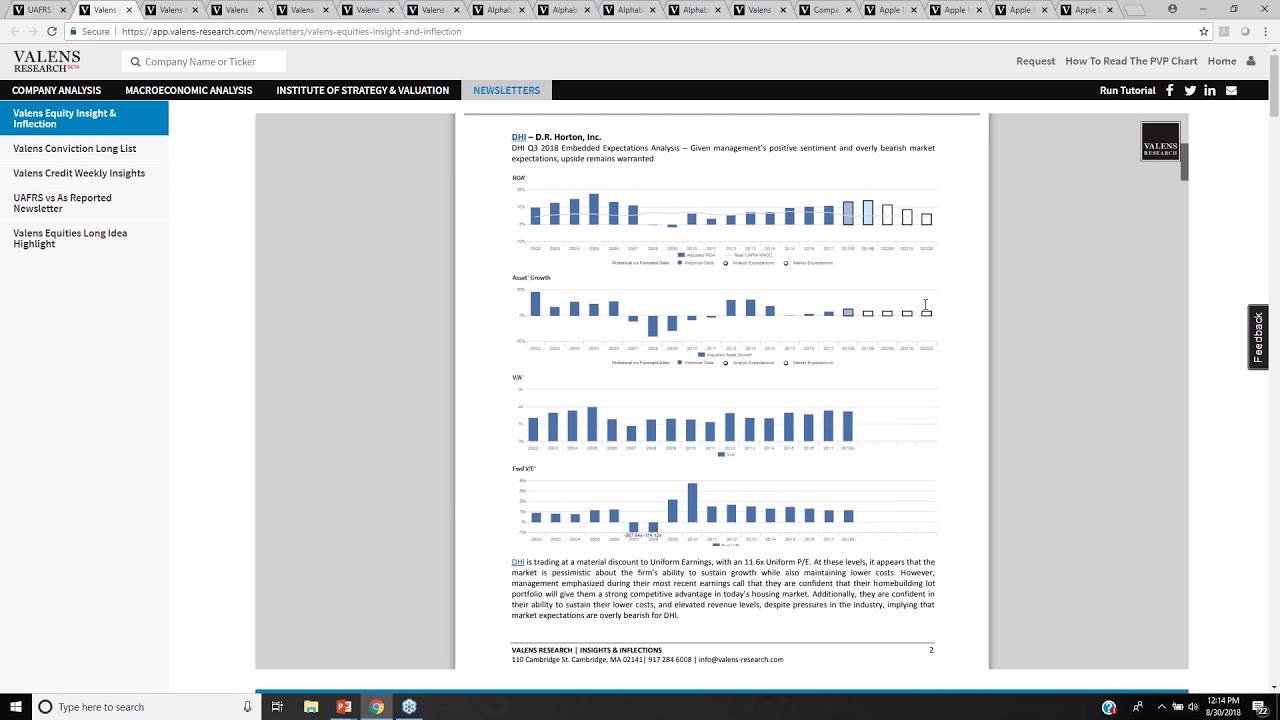1280x720 pixels.
Task: Select the Newsletters tab
Action: [507, 90]
